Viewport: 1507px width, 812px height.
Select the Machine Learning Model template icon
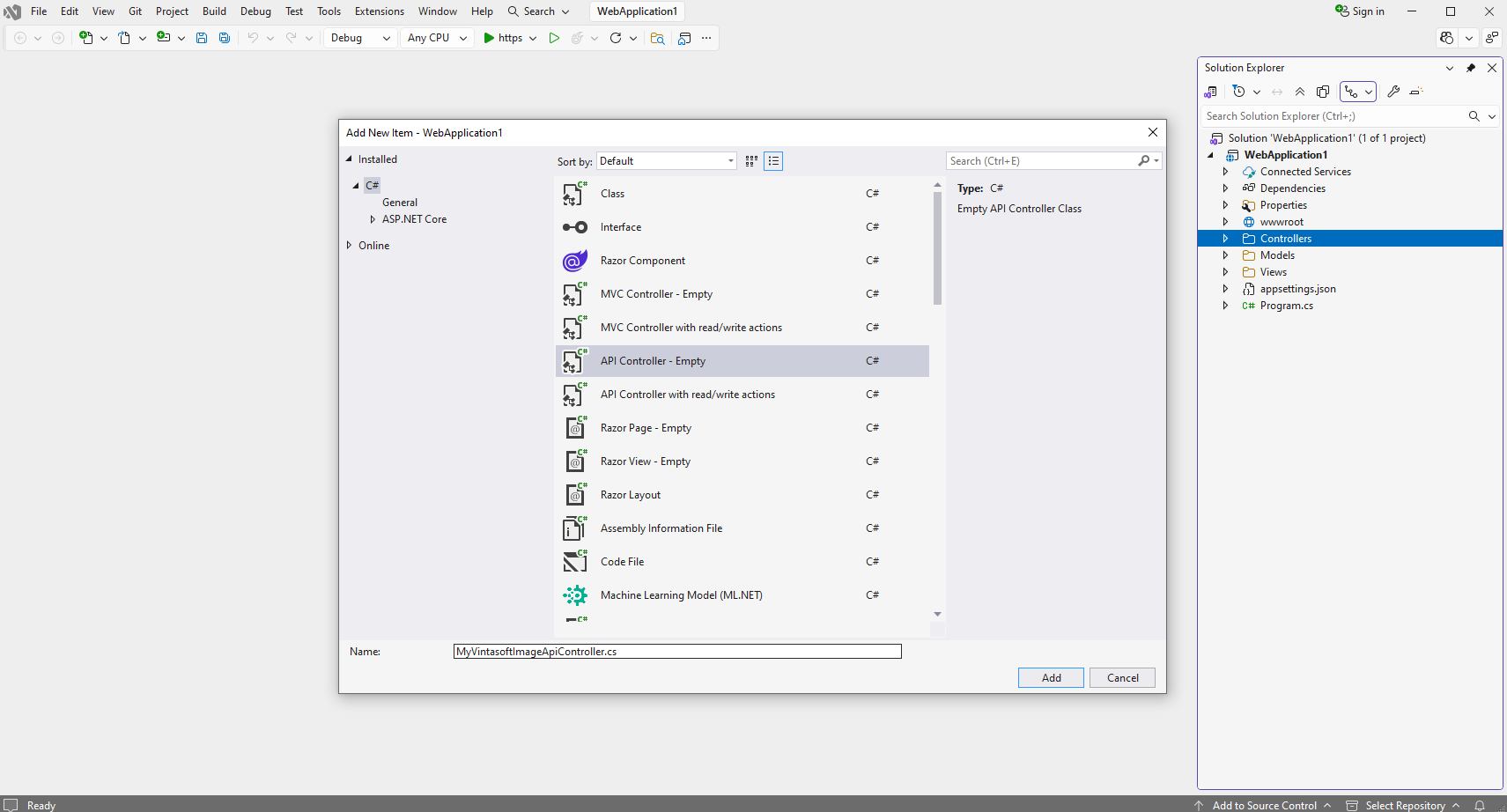[575, 595]
